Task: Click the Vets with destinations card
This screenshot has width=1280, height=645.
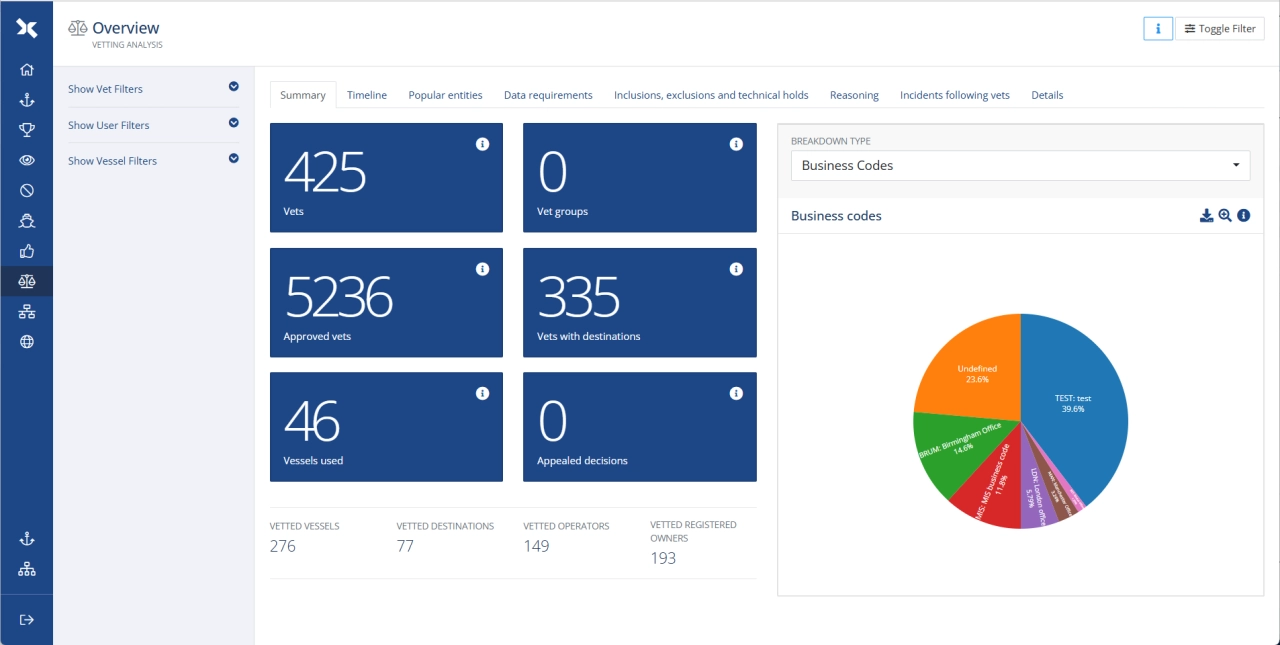Action: point(639,303)
